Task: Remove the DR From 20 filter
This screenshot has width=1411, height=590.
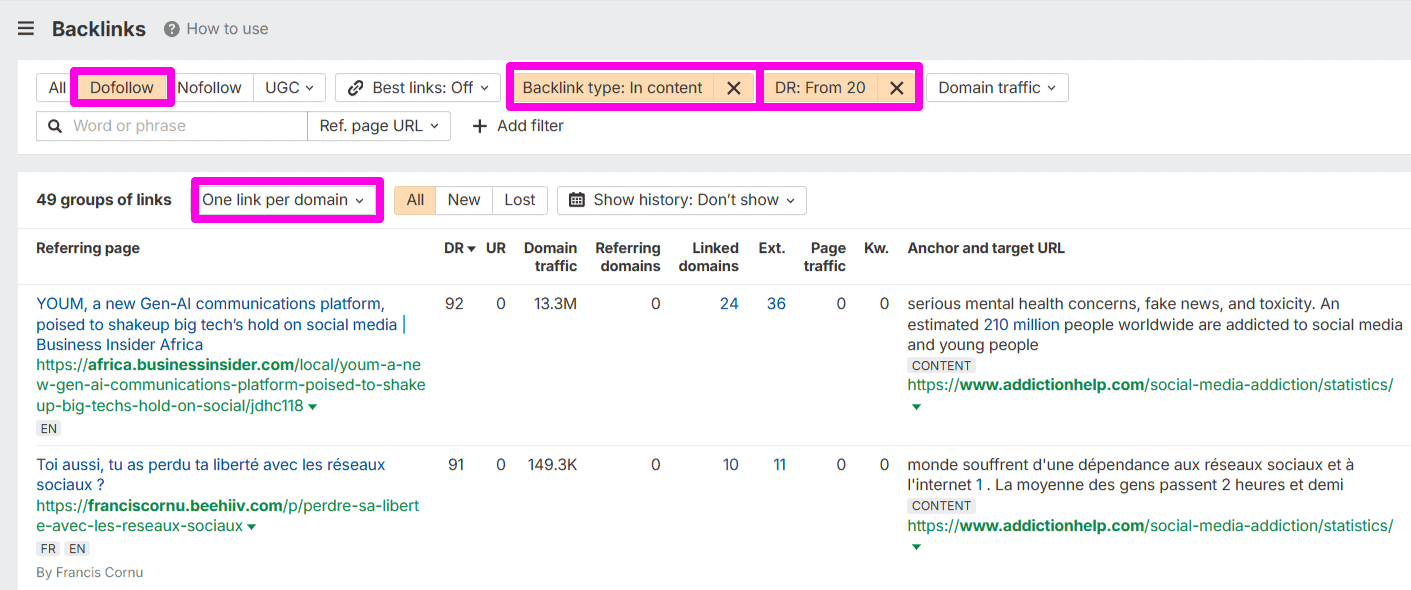Action: point(896,87)
